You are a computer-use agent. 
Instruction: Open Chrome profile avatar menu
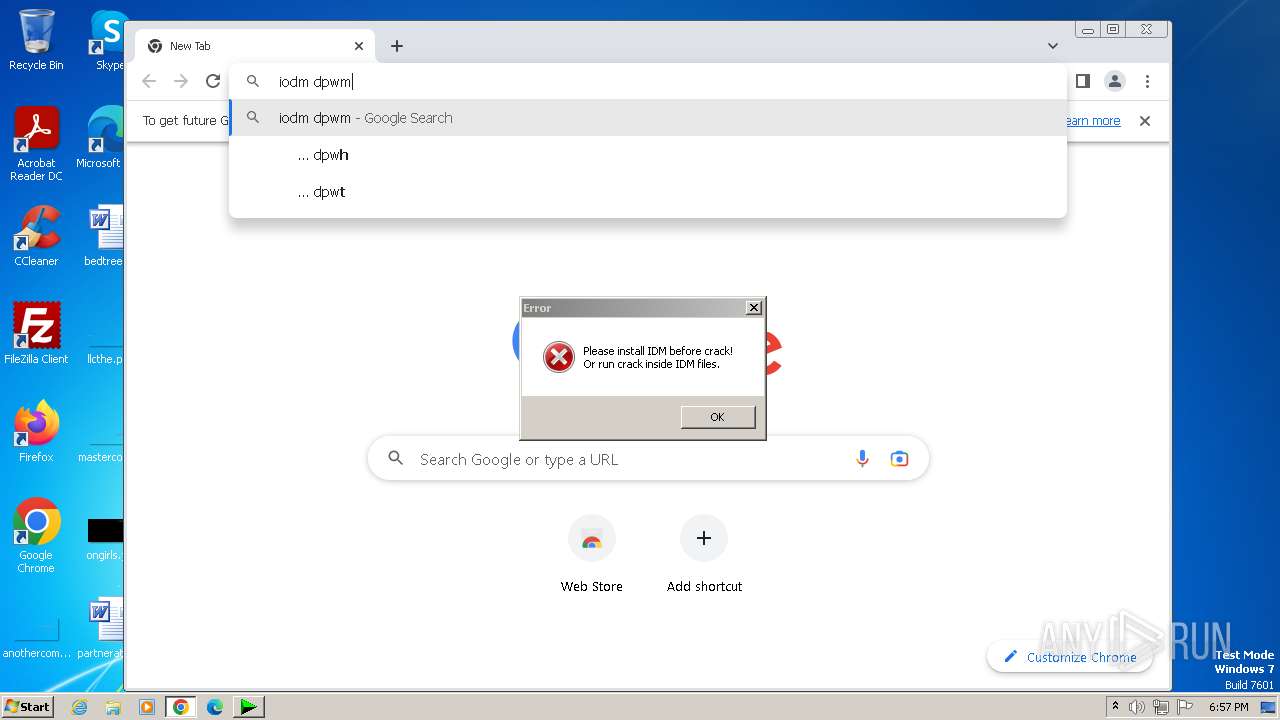[x=1115, y=81]
